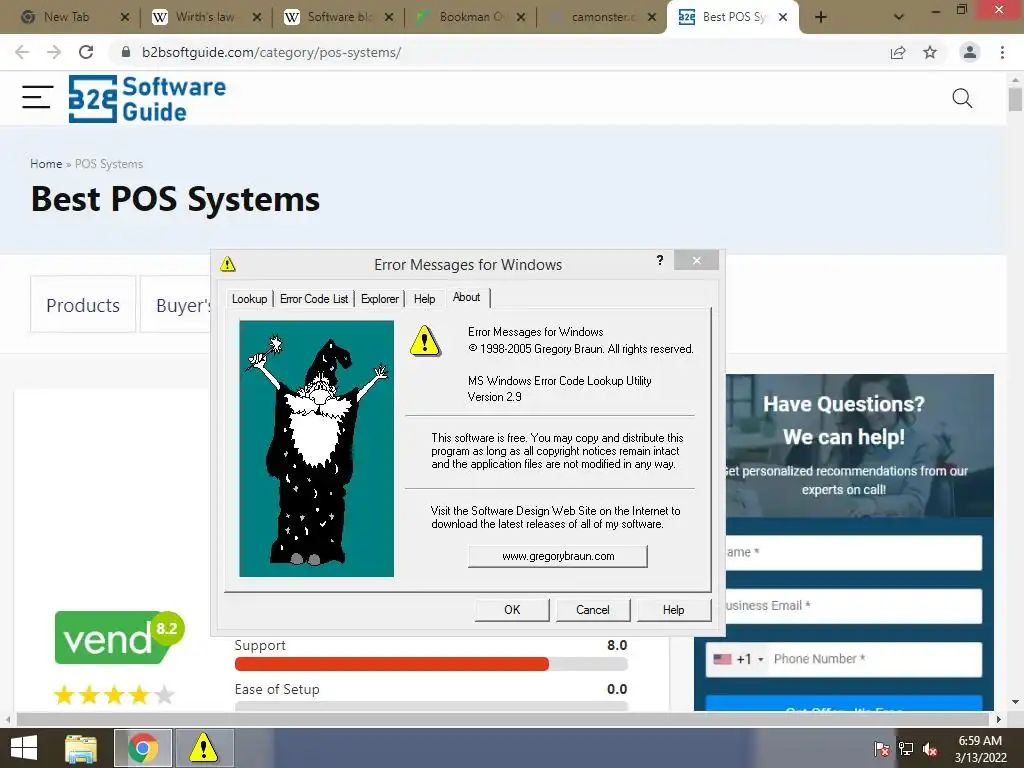Click the Name field in contact form

point(854,552)
